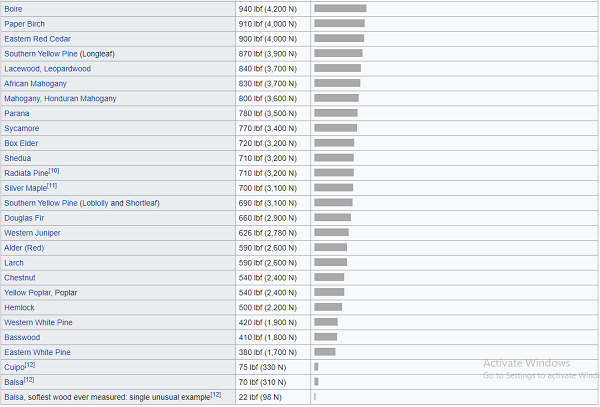Open the Boire wood link
This screenshot has height=407, width=600.
(13, 9)
